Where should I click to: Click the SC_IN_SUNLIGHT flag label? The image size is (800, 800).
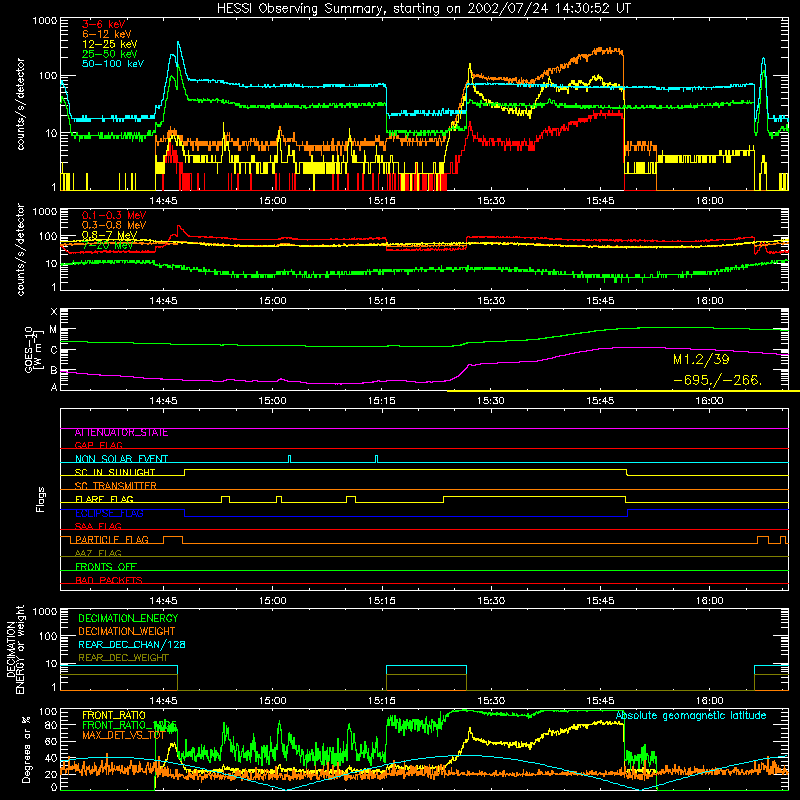coord(115,472)
